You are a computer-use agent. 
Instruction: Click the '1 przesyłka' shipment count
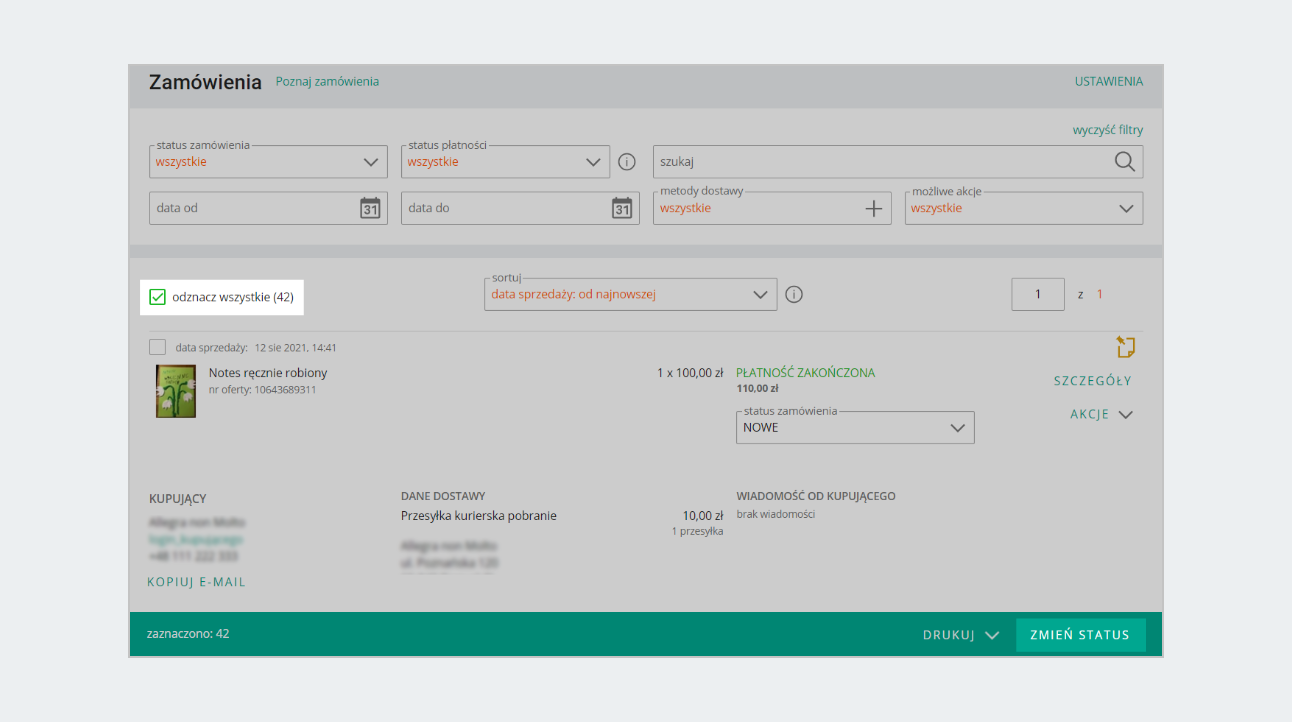click(698, 531)
